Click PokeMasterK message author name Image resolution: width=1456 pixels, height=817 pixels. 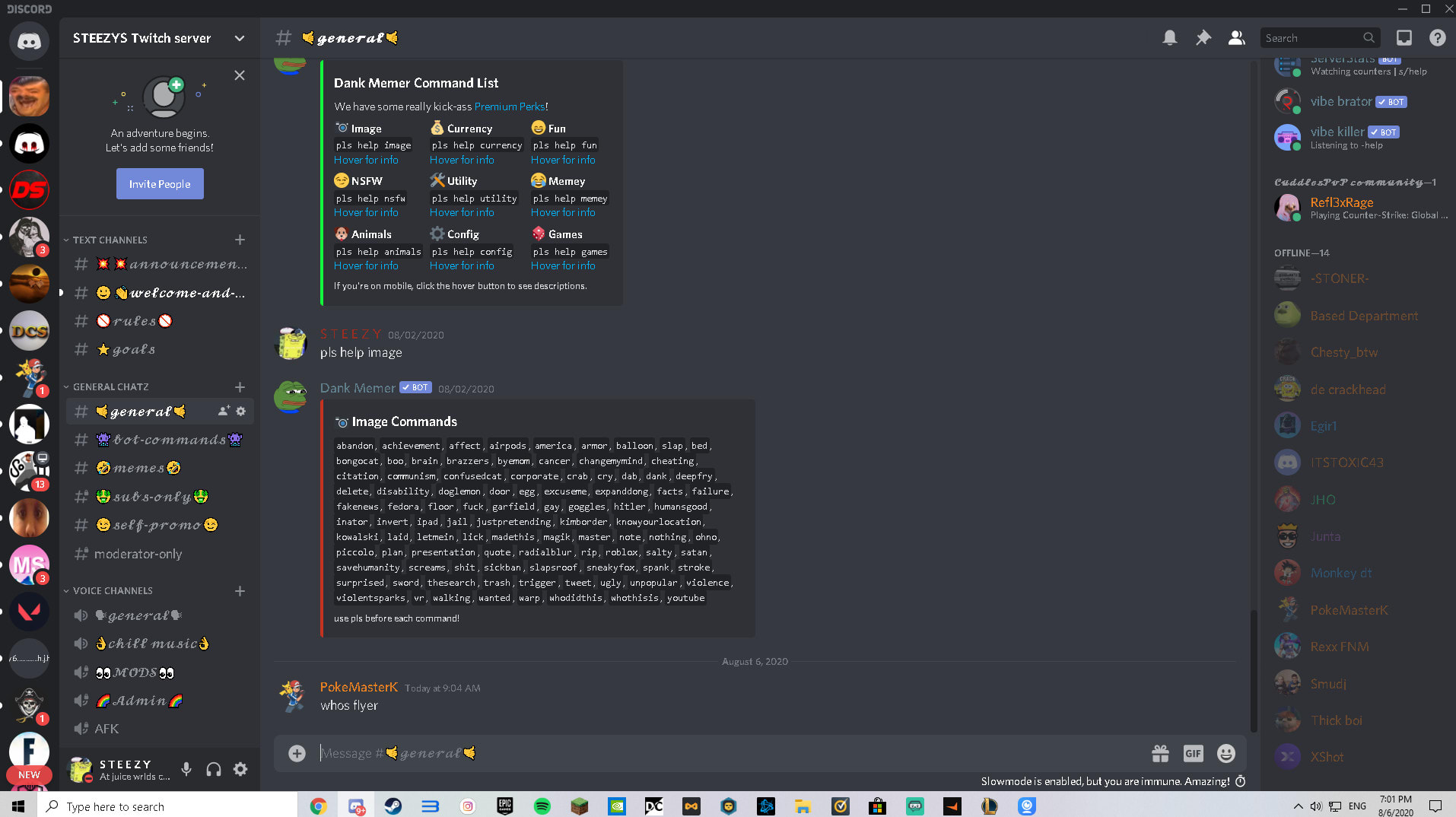(358, 687)
